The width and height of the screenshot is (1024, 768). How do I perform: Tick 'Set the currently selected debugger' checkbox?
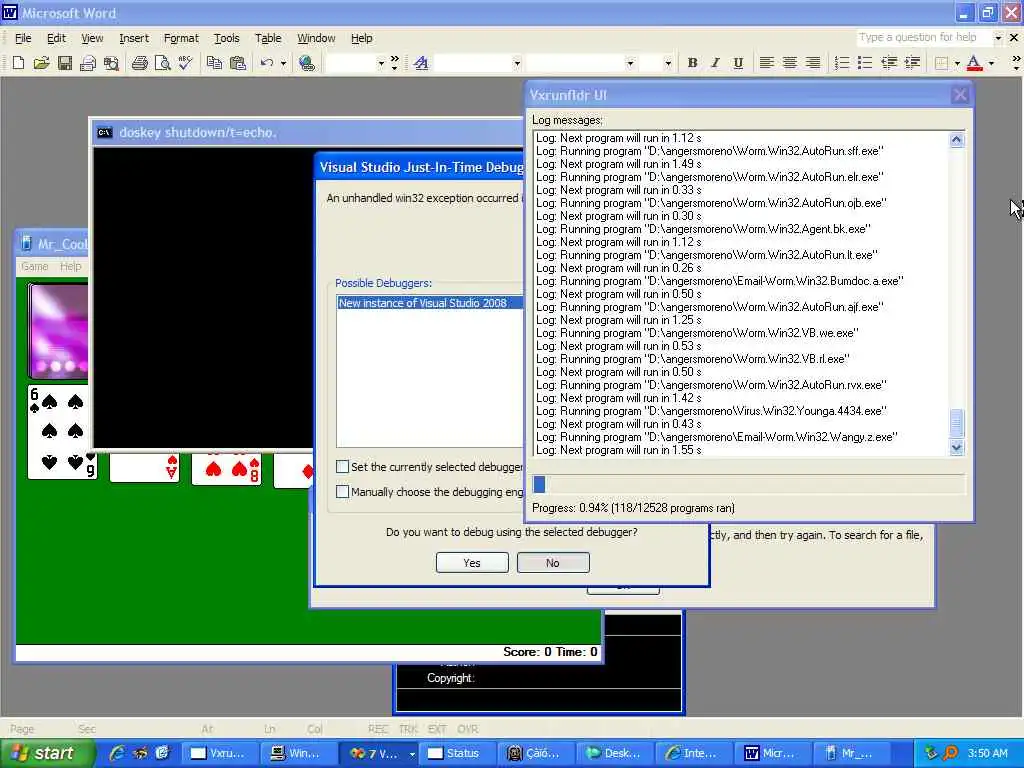pos(342,466)
